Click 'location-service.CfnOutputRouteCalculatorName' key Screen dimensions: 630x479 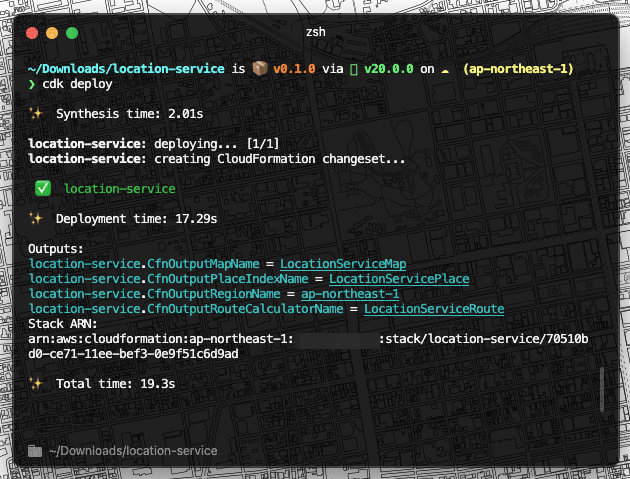click(186, 309)
